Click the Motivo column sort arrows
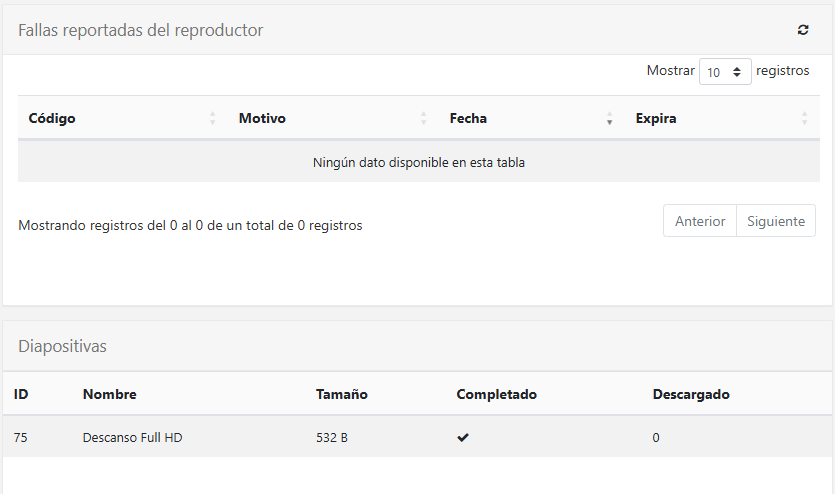Viewport: 835px width, 494px height. point(424,118)
